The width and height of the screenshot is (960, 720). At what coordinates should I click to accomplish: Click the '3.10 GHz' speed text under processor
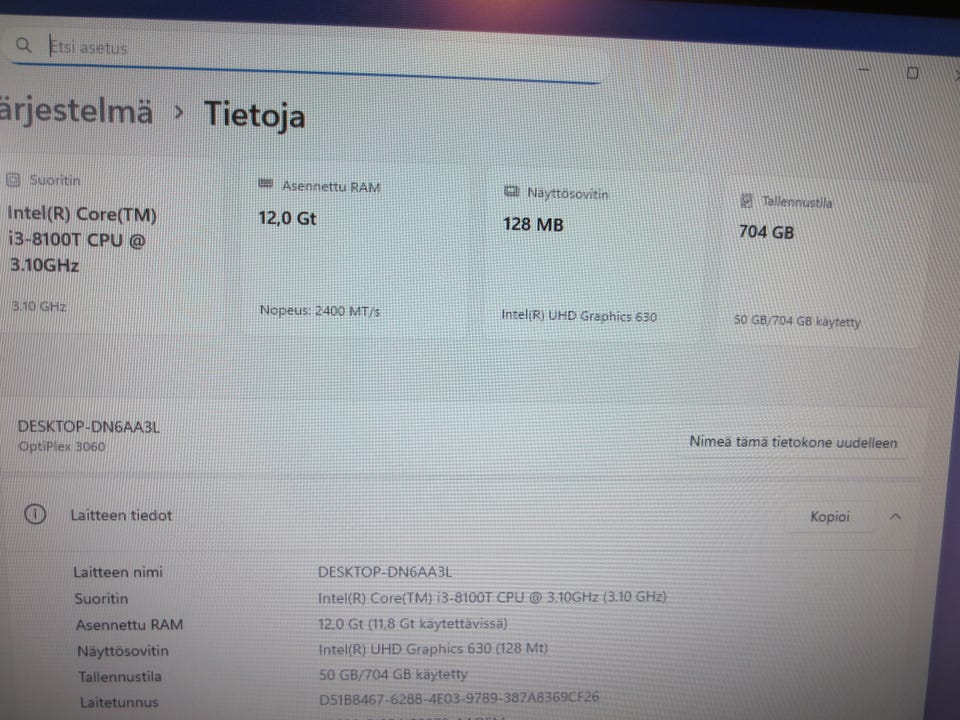point(39,306)
